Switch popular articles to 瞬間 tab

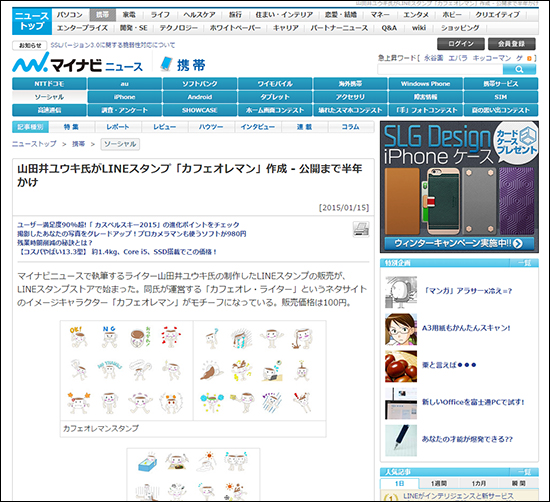[518, 483]
